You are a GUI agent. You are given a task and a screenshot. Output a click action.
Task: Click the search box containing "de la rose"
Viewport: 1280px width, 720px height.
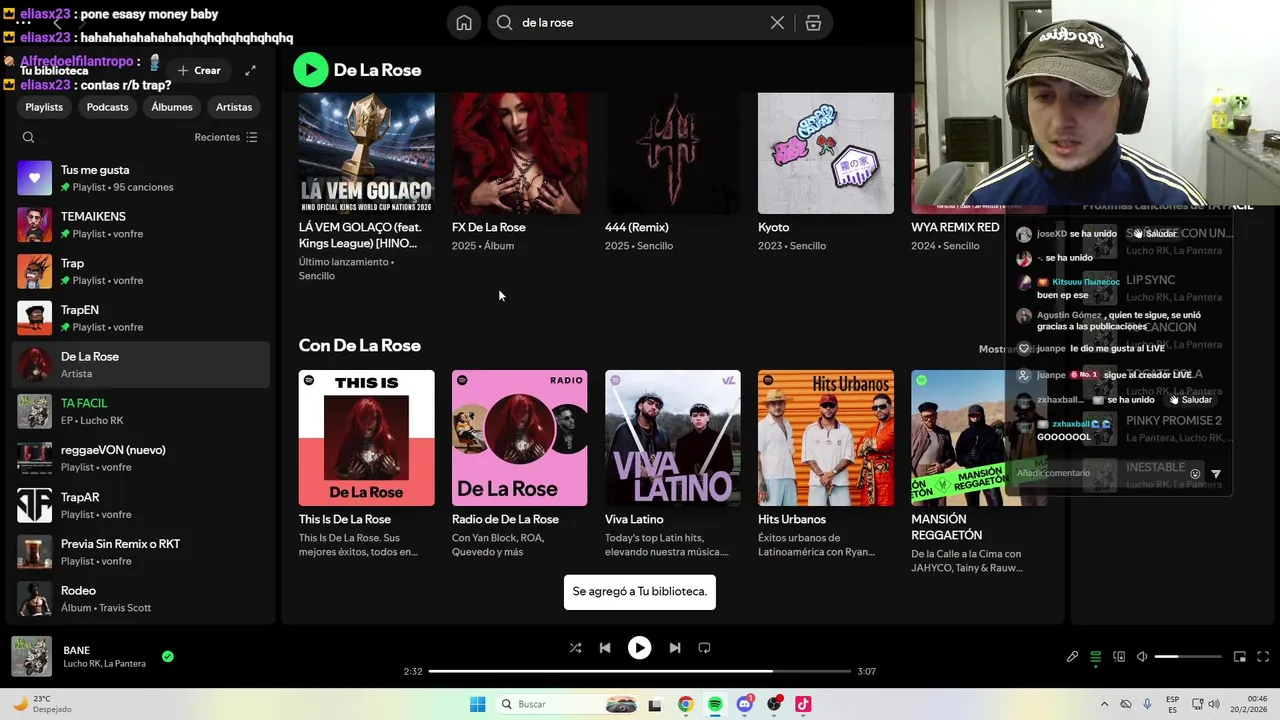pyautogui.click(x=660, y=22)
